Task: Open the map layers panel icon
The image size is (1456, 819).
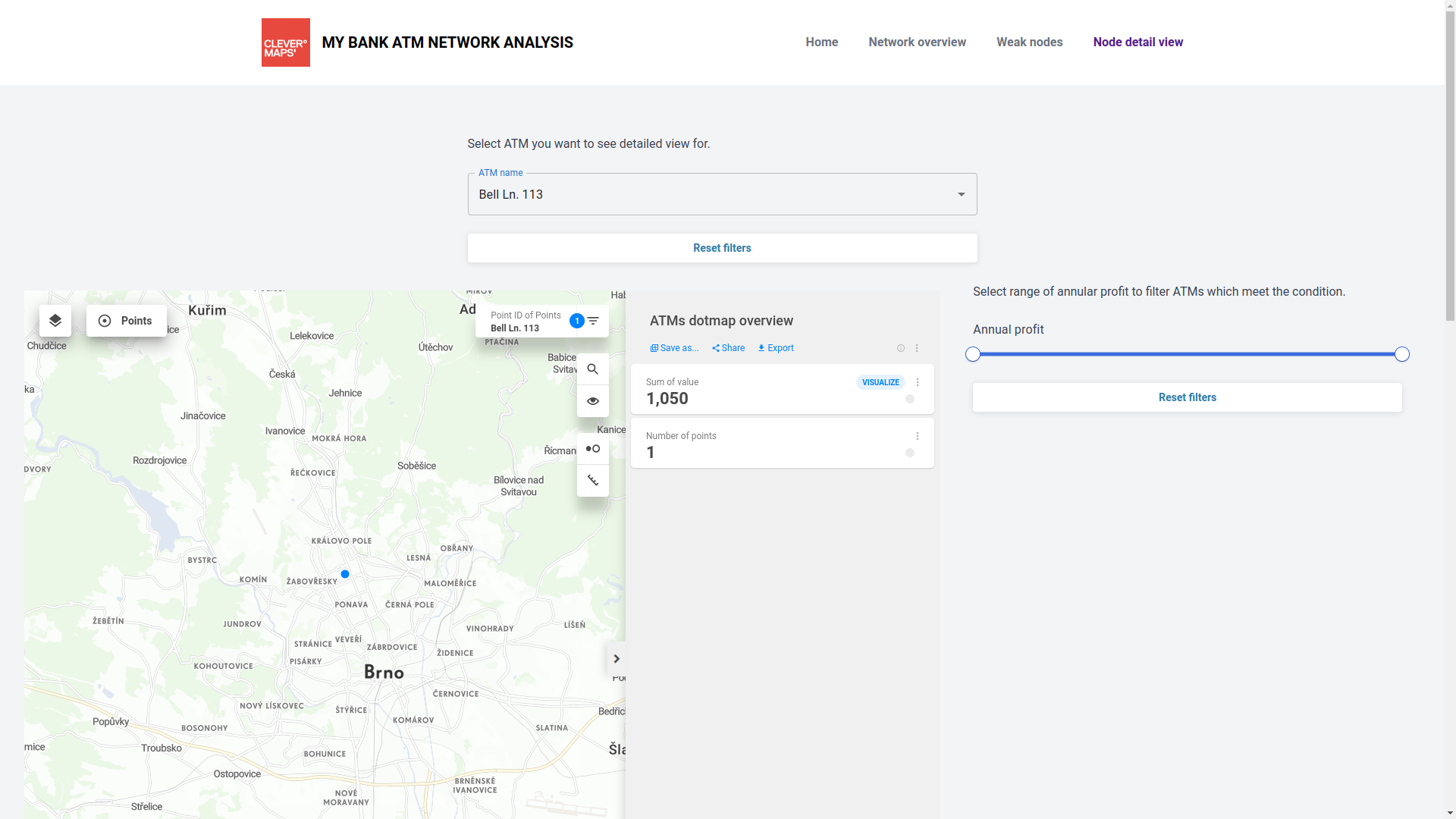Action: (x=55, y=321)
